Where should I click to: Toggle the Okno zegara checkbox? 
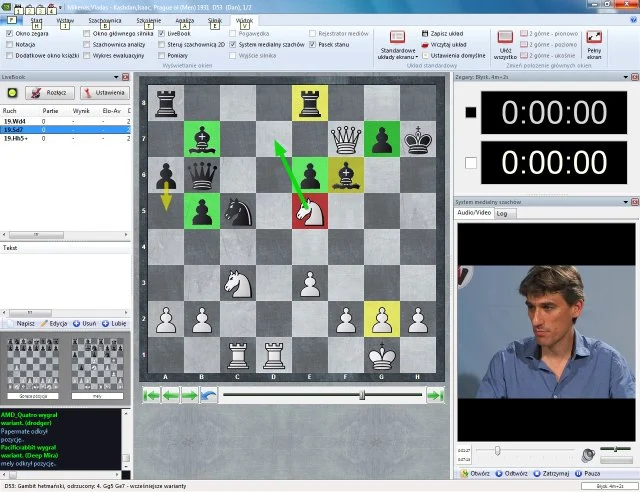(x=10, y=33)
